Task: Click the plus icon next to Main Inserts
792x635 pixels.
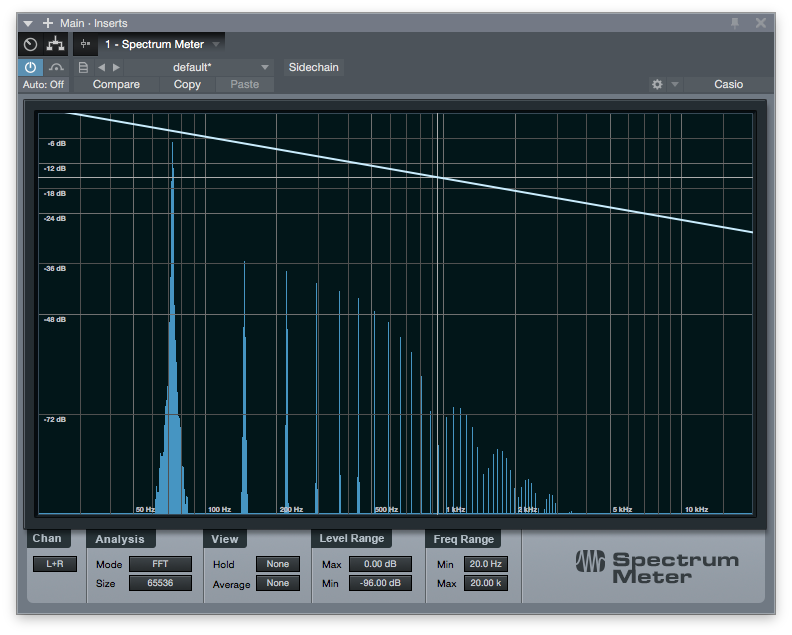Action: pyautogui.click(x=47, y=22)
